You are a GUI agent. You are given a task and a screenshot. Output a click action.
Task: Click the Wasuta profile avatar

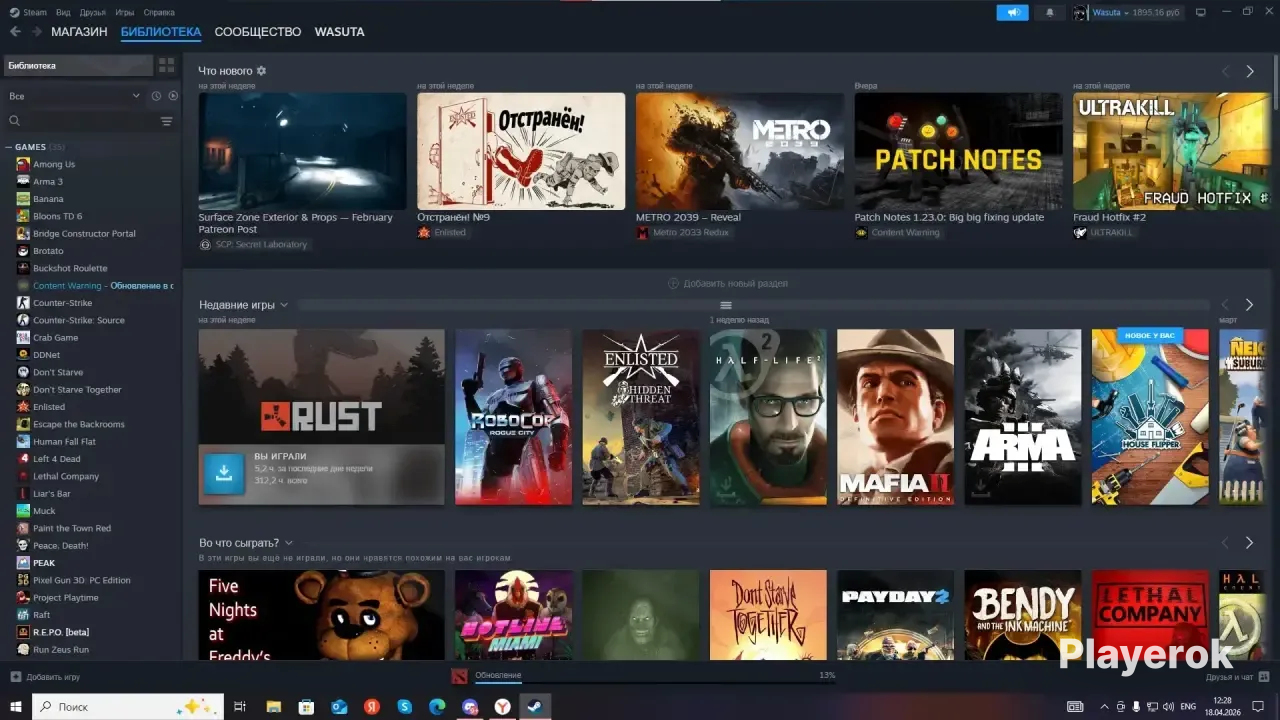click(x=1080, y=13)
